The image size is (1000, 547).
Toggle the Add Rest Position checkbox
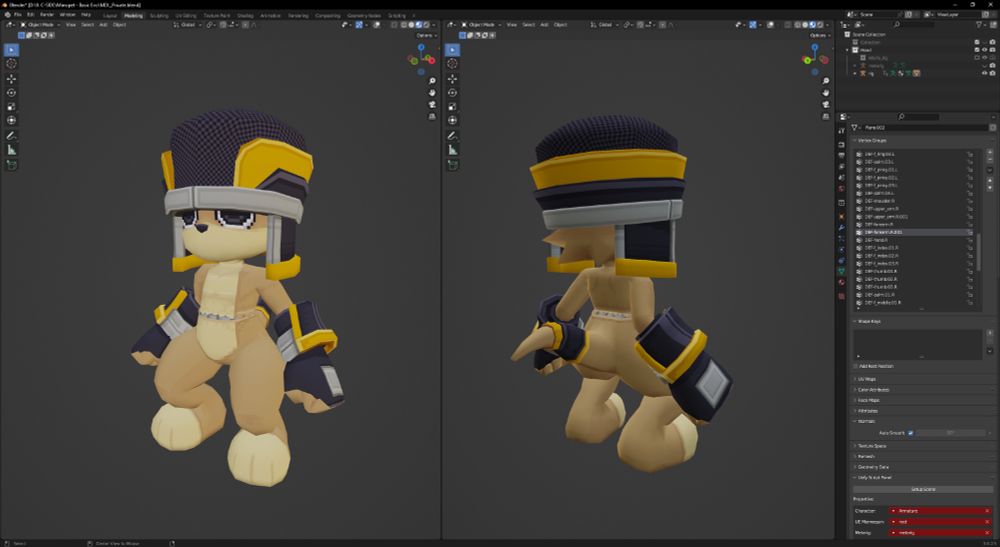pos(856,366)
